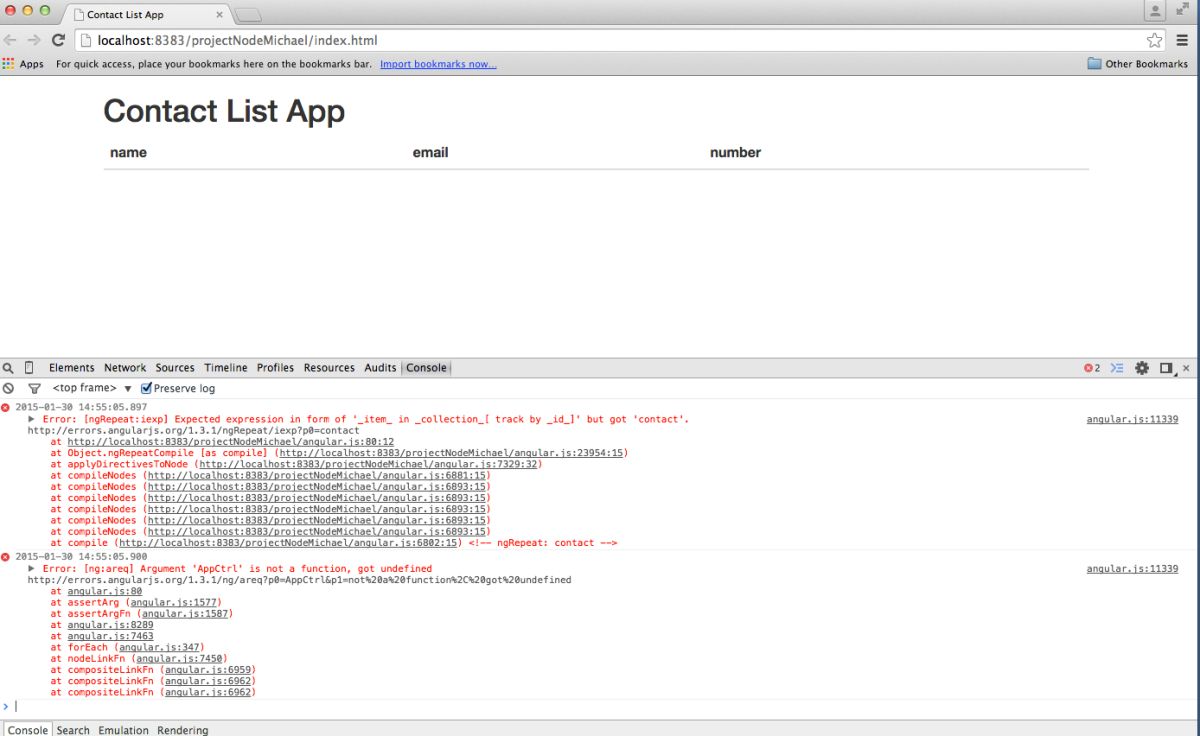Click the 14:55:05.897 timestamp entry
The height and width of the screenshot is (736, 1200).
81,408
